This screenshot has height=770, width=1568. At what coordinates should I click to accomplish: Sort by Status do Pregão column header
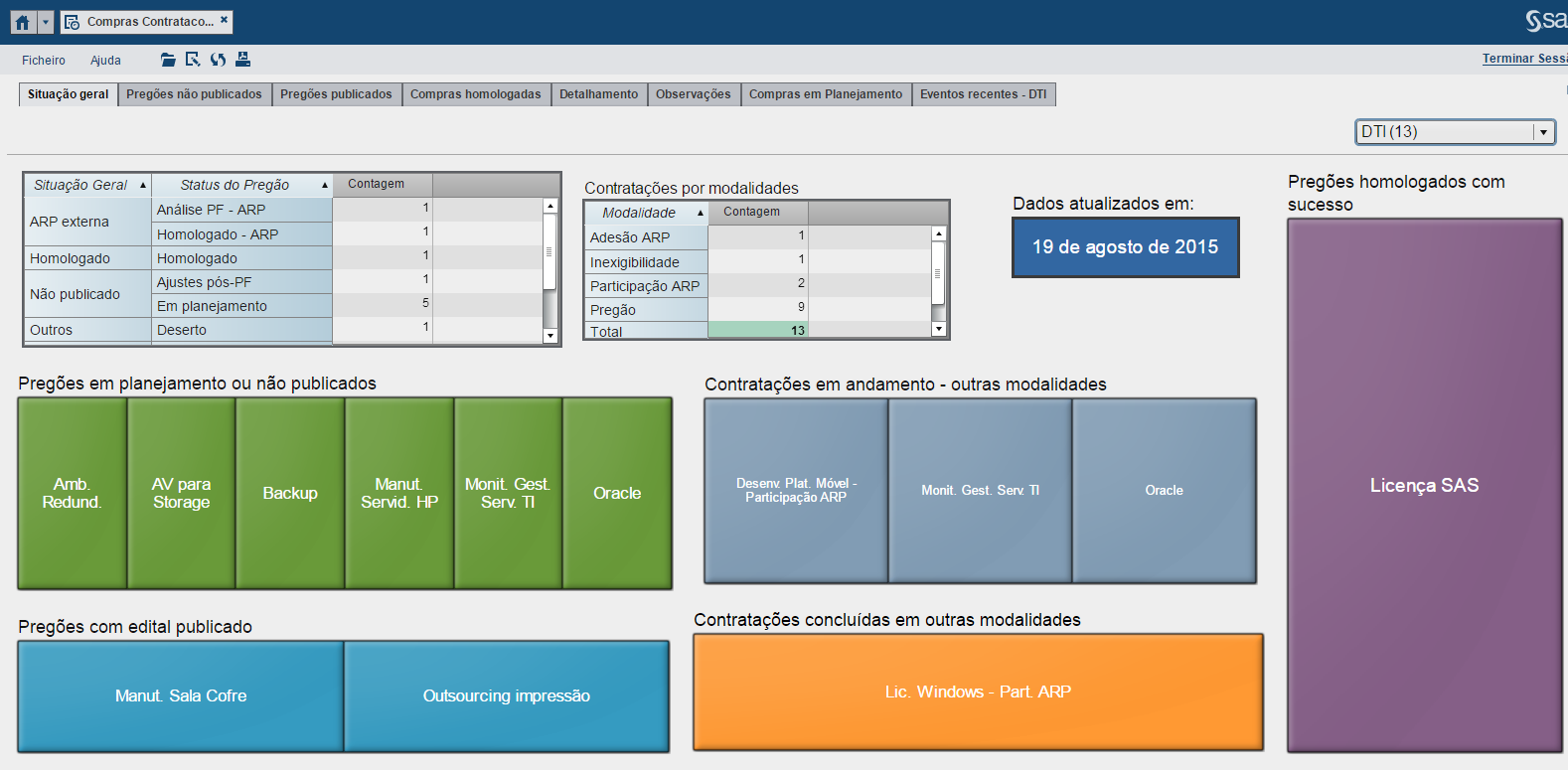(x=241, y=185)
